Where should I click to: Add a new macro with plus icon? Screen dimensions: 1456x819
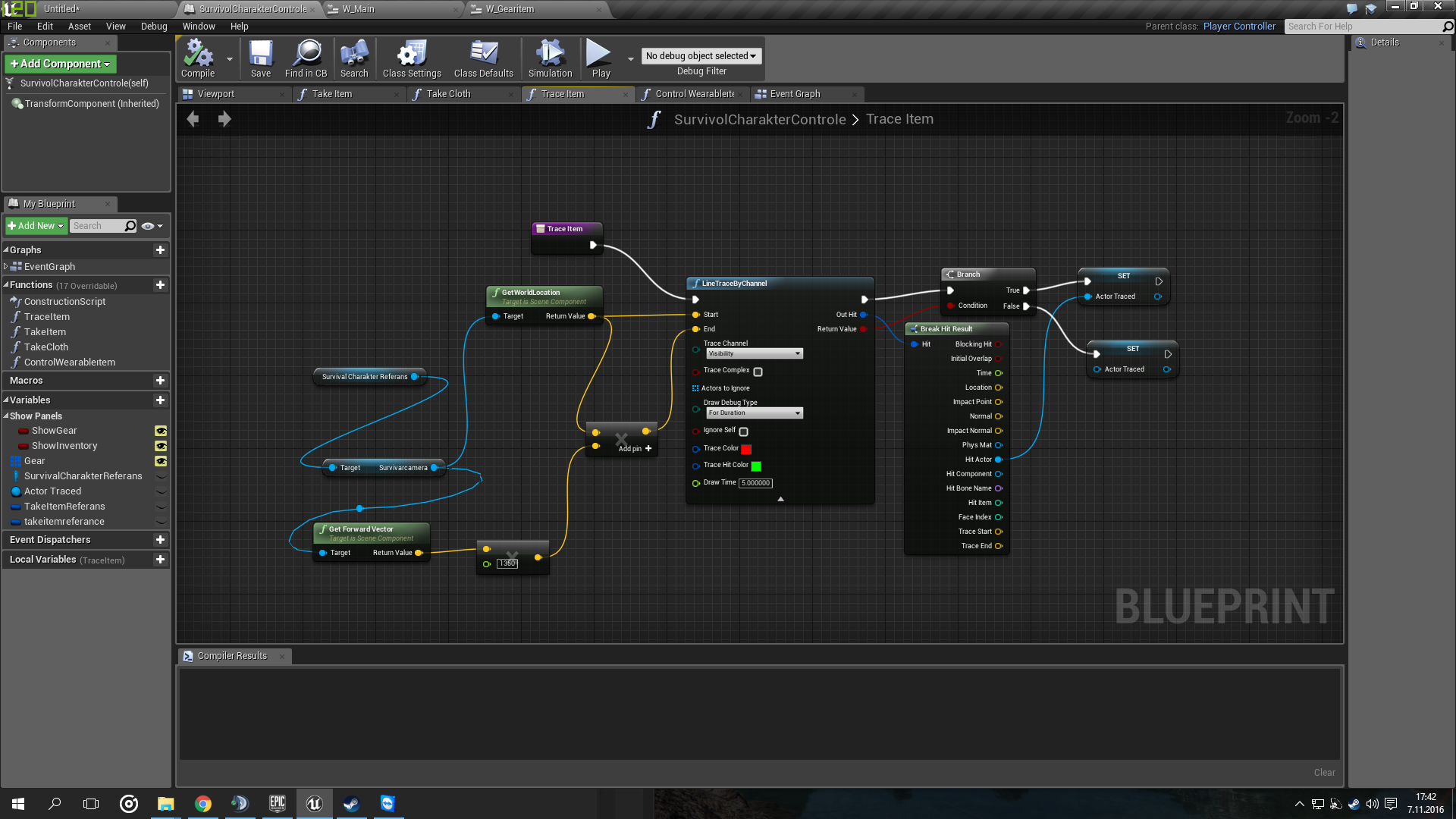tap(160, 381)
